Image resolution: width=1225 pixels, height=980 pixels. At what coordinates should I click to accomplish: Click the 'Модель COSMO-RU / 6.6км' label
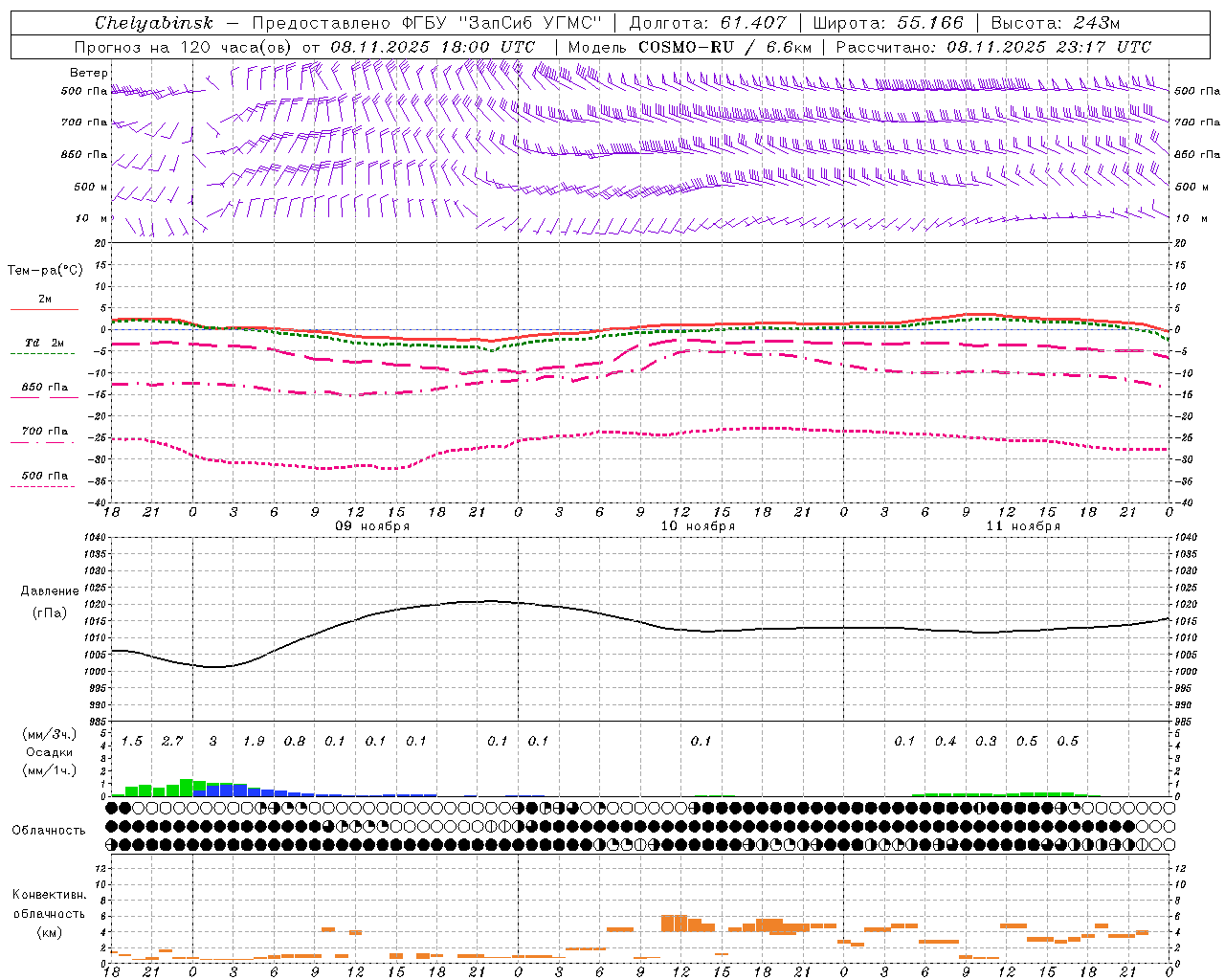tap(690, 47)
